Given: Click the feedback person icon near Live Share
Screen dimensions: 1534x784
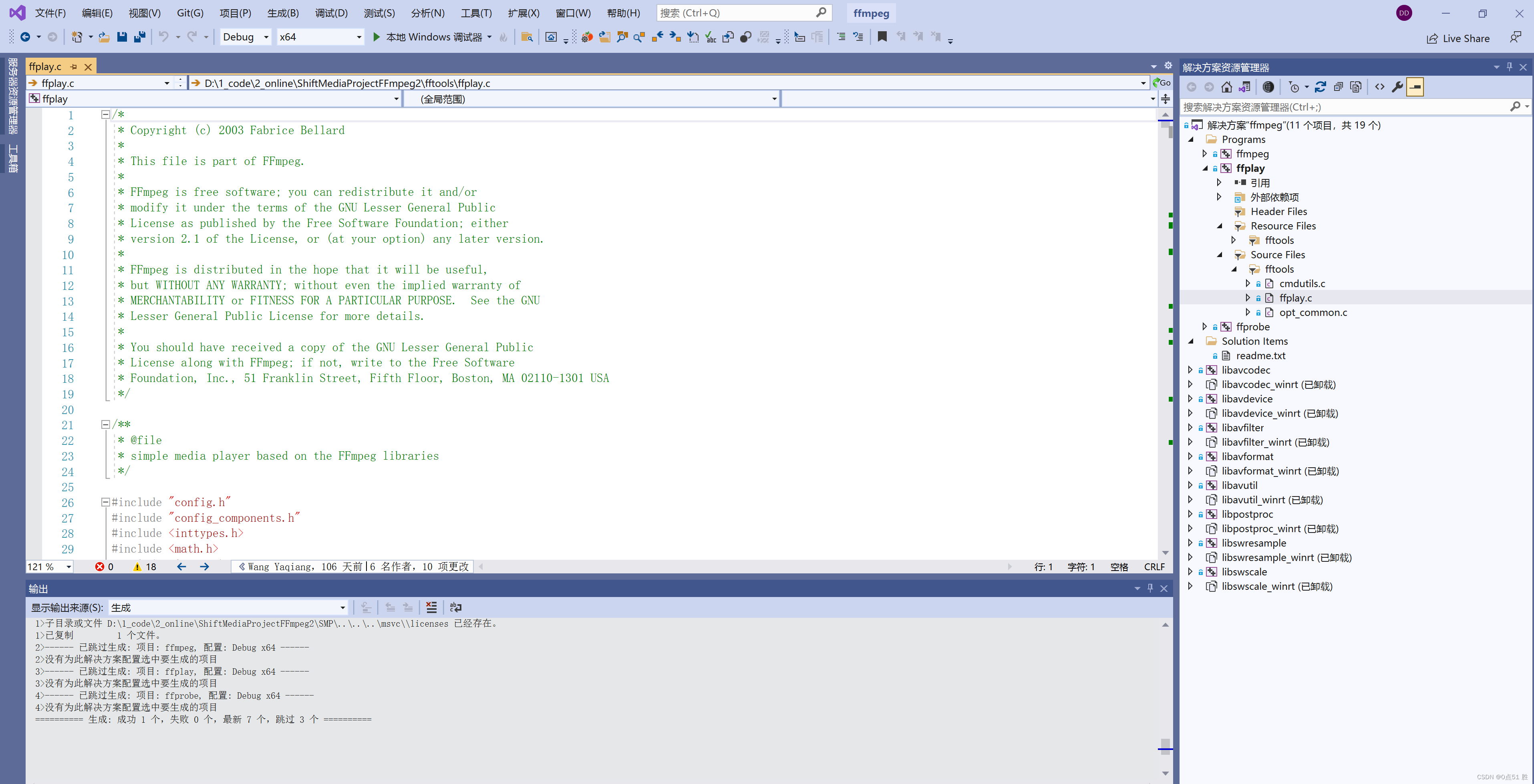Looking at the screenshot, I should tap(1516, 38).
